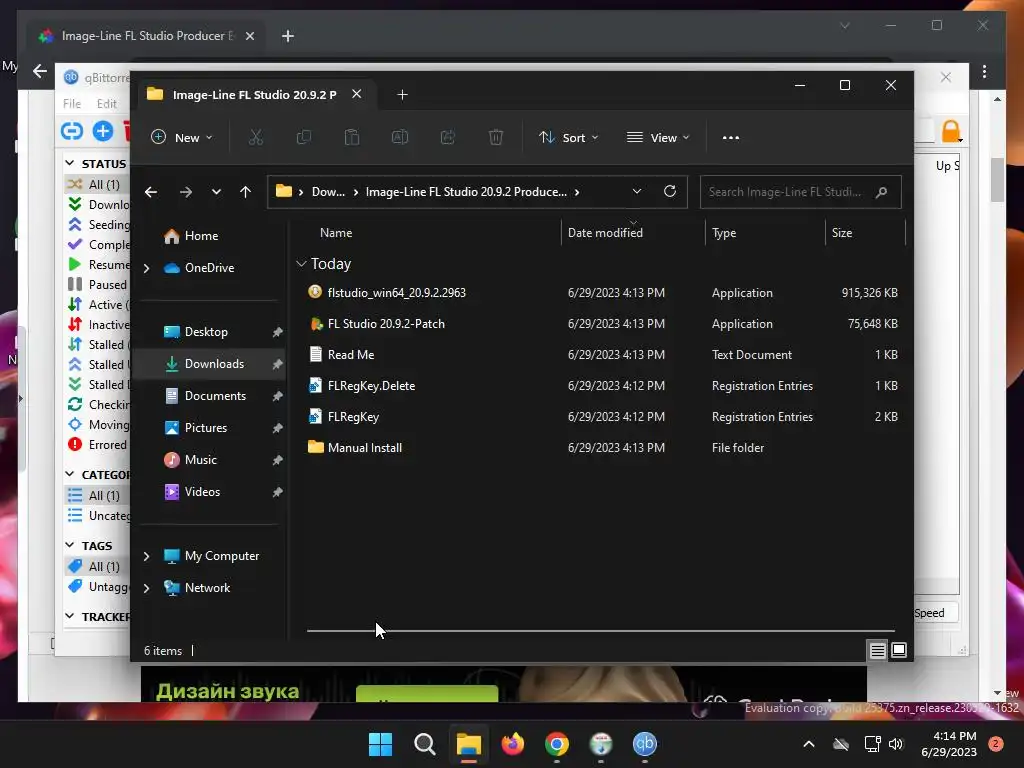The width and height of the screenshot is (1024, 768).
Task: Open Firefox from the taskbar
Action: 513,744
